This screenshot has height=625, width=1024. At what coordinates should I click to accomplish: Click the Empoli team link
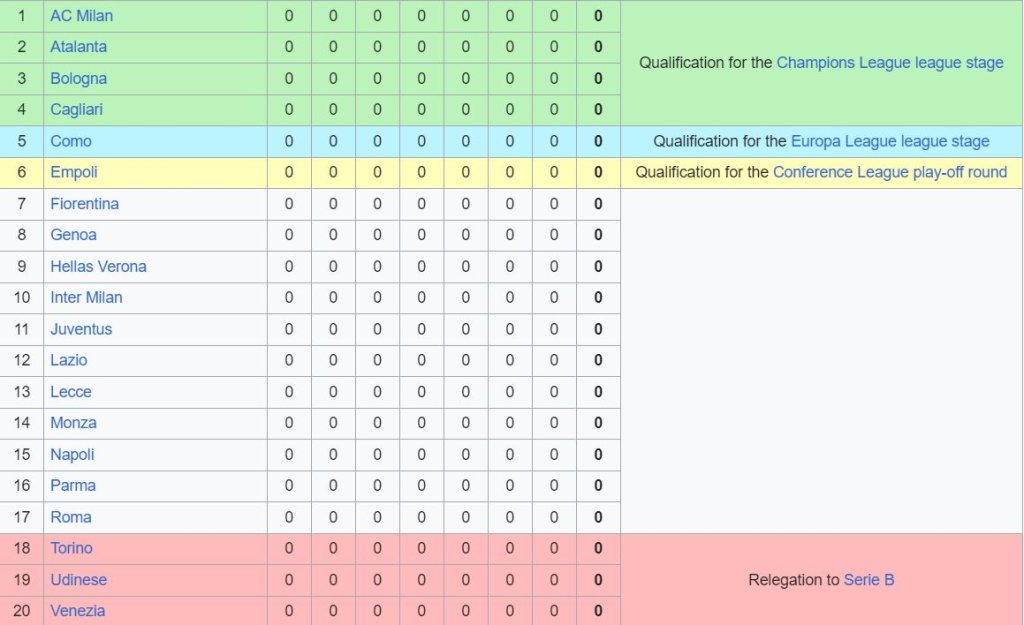[74, 172]
